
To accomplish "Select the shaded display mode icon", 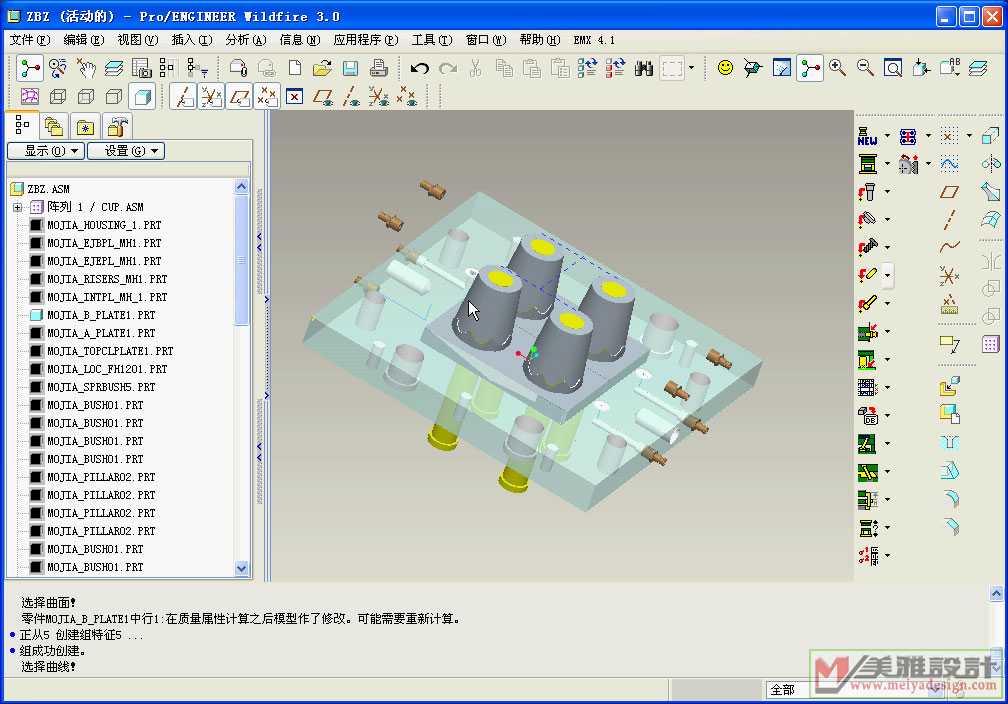I will 142,97.
